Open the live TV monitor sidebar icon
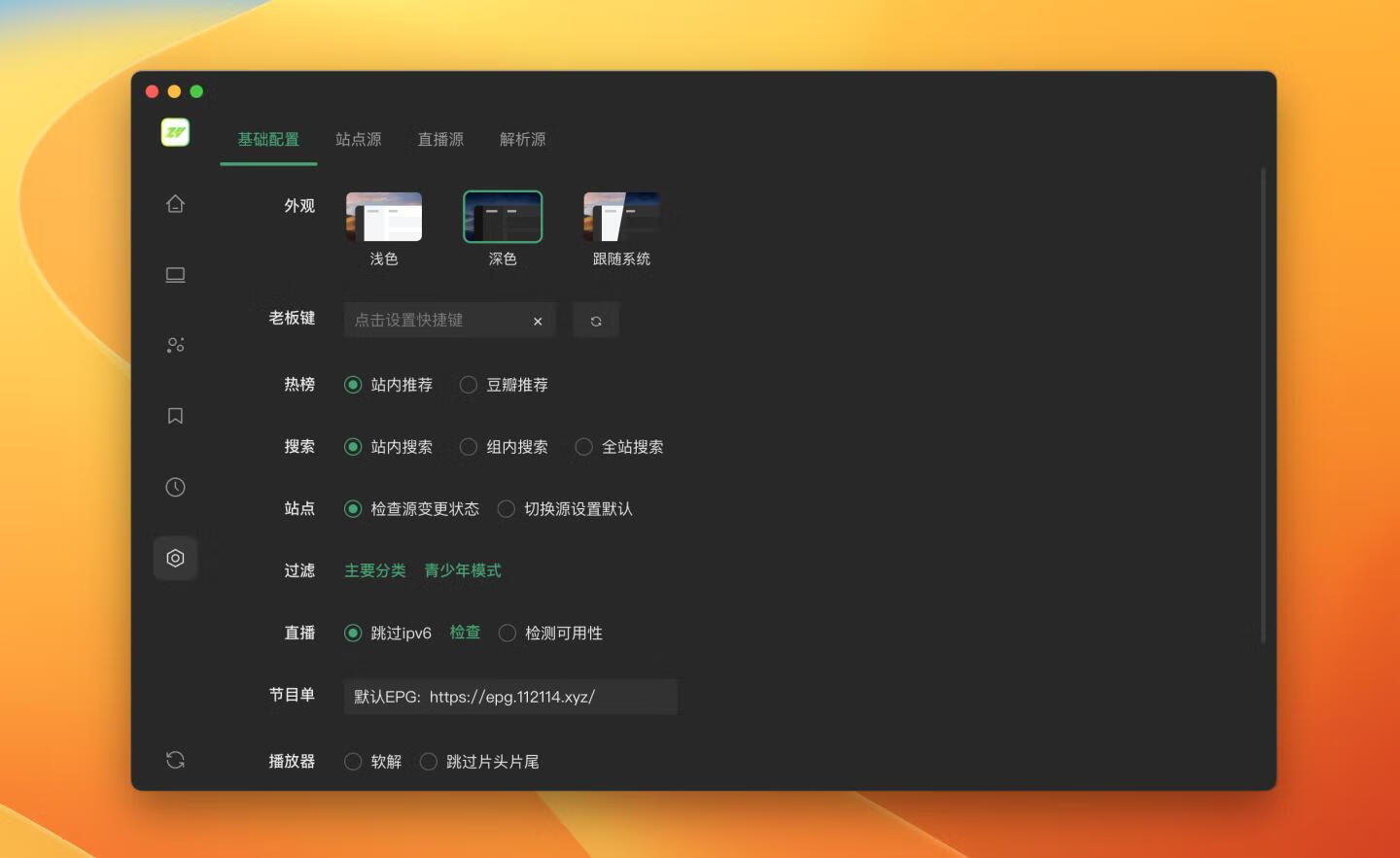This screenshot has height=858, width=1400. point(175,275)
